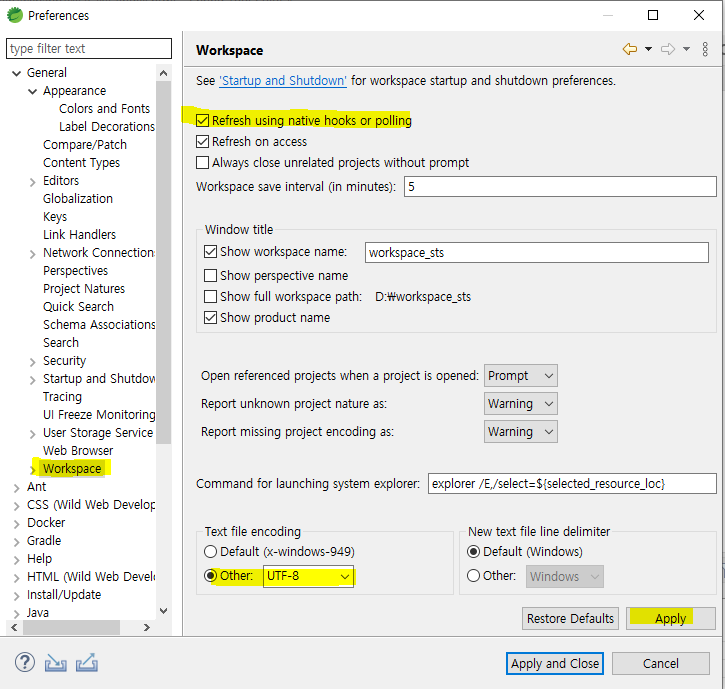Expand the Startup and Shutdown node
The image size is (725, 689).
[x=32, y=380]
